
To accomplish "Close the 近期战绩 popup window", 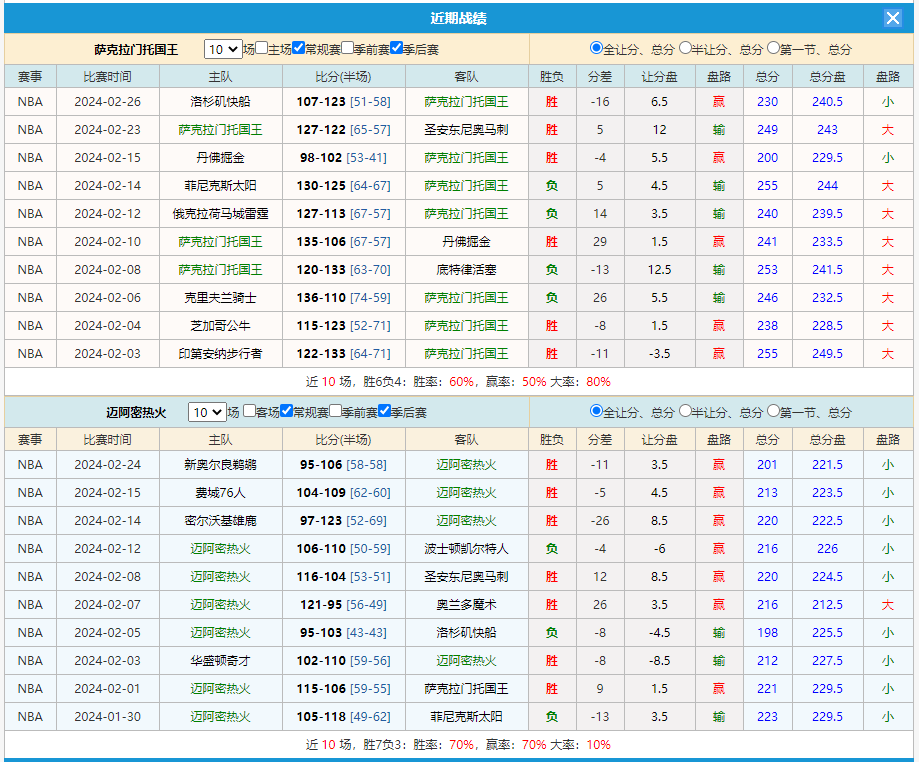I will [x=892, y=18].
